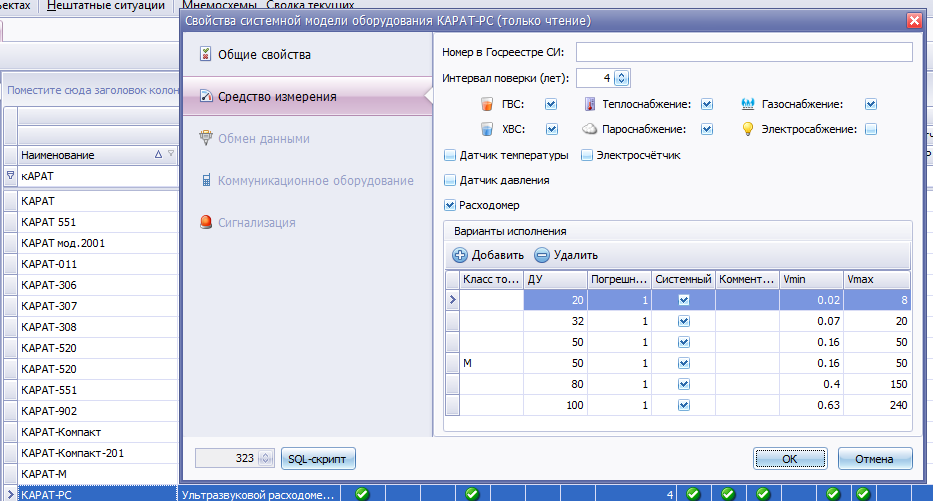The height and width of the screenshot is (501, 933).
Task: Open the Сигнализация section
Action: coord(308,223)
